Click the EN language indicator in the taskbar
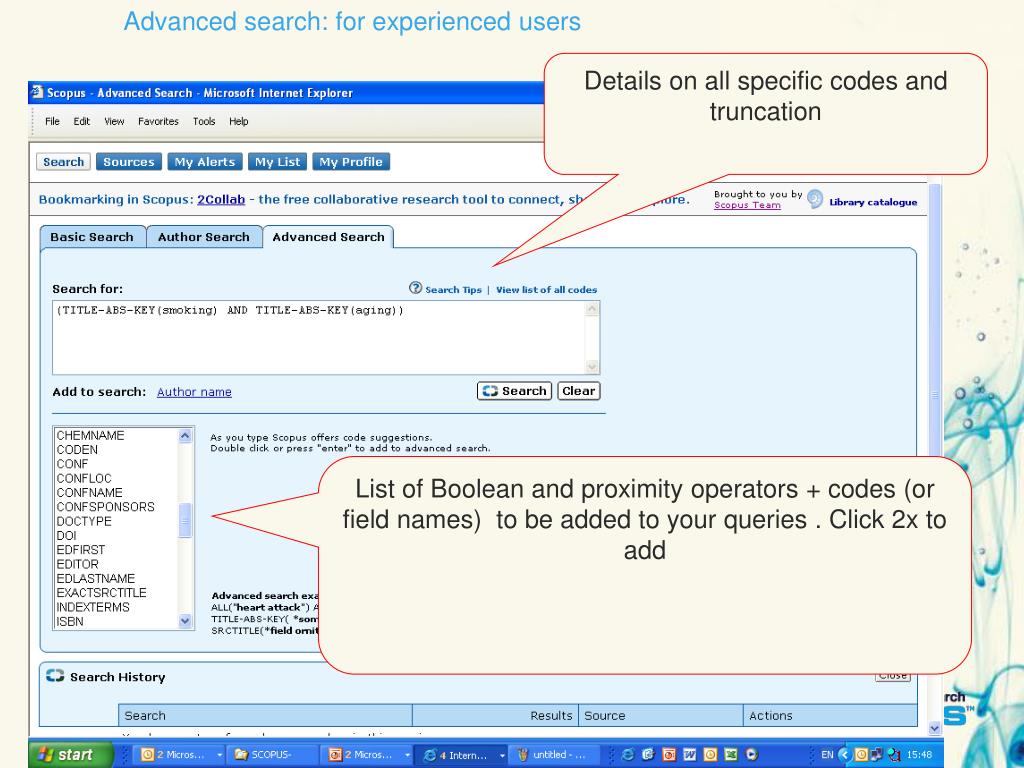Screen dimensions: 1024x768 coord(827,755)
